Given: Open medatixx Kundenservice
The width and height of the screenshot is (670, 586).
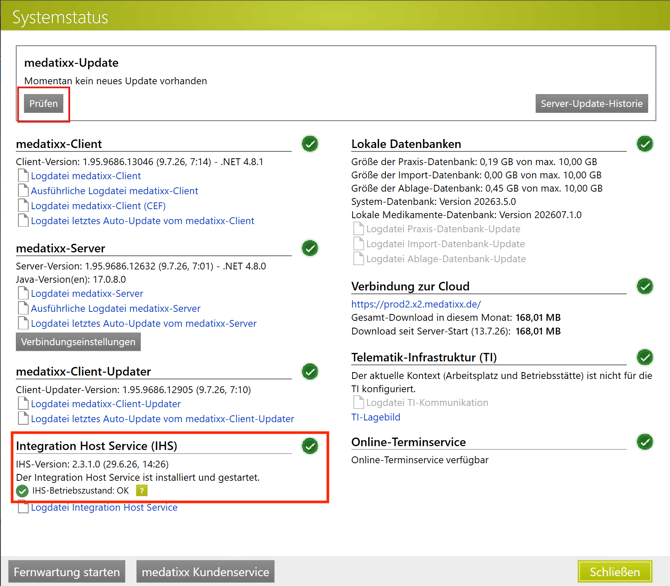Looking at the screenshot, I should [206, 572].
